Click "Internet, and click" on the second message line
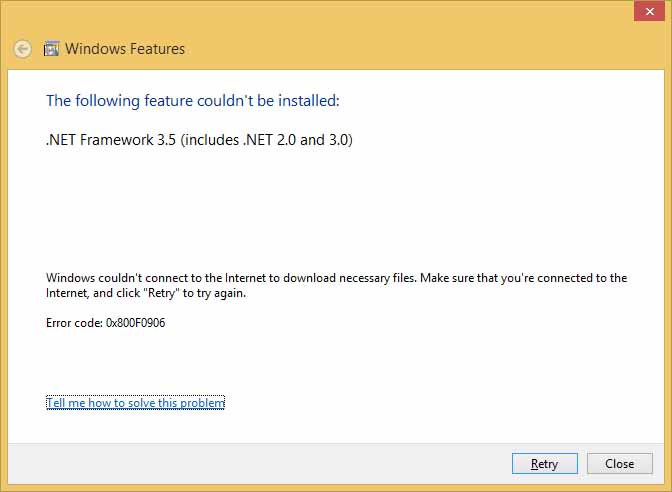 [96, 294]
